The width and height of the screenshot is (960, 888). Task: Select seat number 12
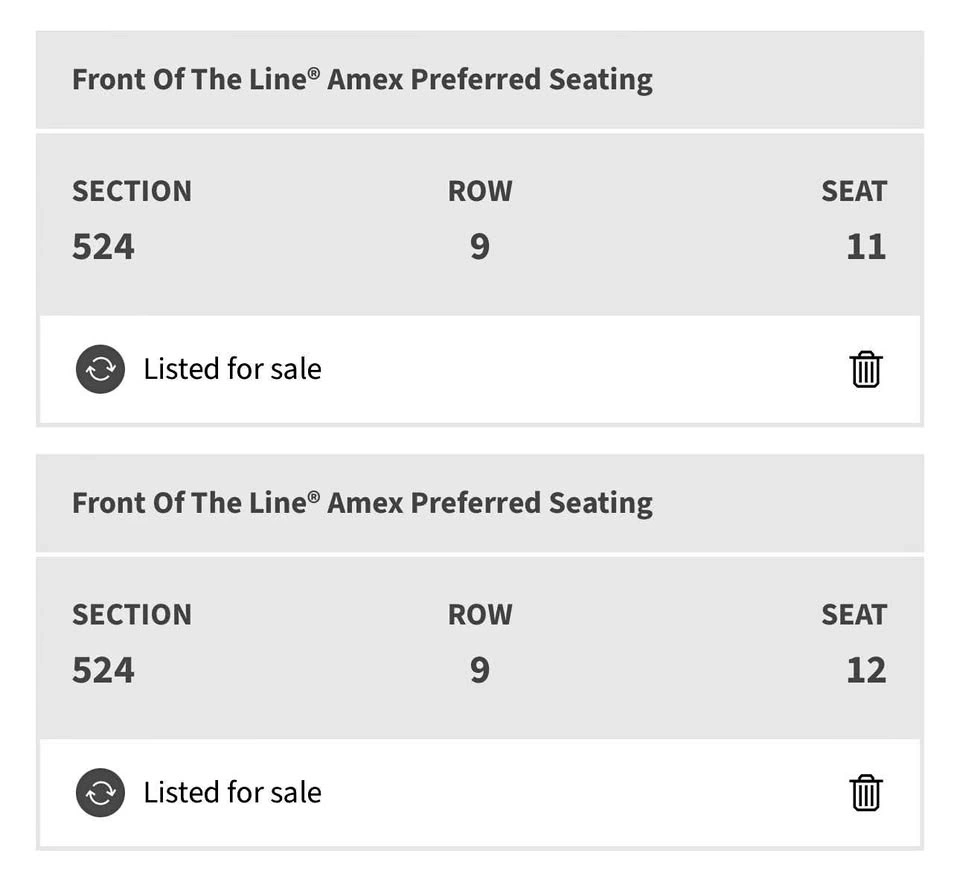(x=866, y=669)
